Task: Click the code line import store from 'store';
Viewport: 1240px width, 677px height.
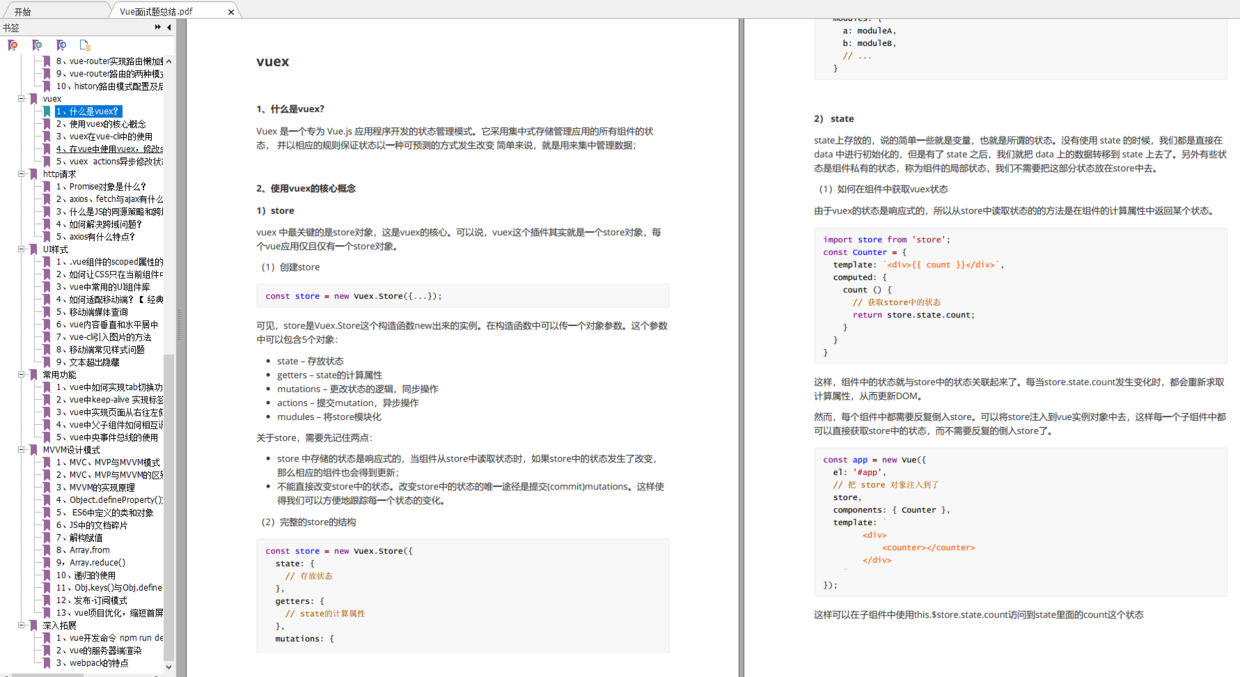Action: click(887, 239)
